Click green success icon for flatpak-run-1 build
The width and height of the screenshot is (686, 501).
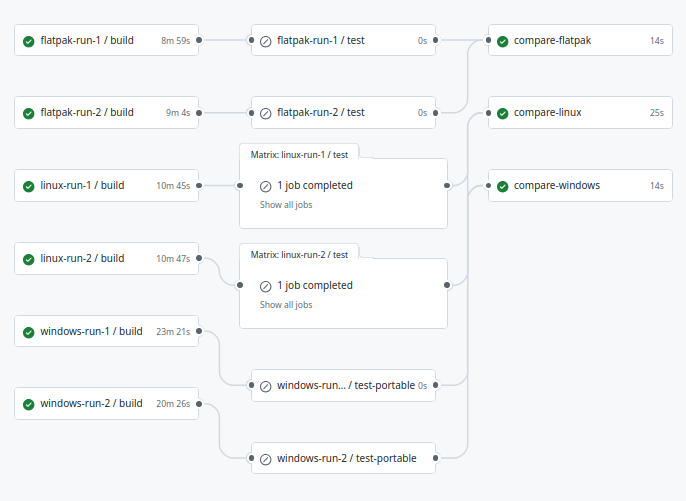28,41
